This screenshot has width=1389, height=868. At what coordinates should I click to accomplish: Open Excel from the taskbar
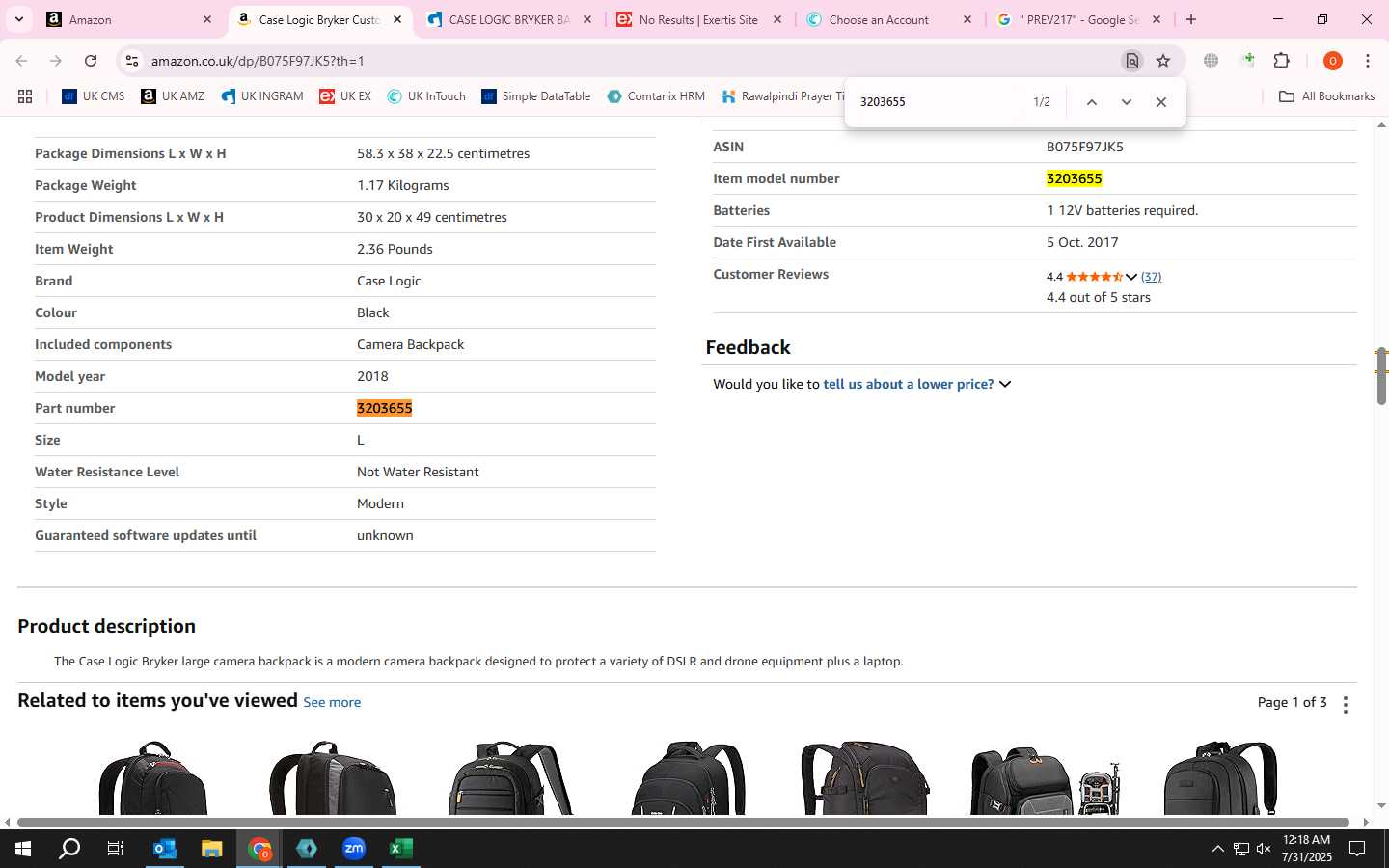coord(401,849)
